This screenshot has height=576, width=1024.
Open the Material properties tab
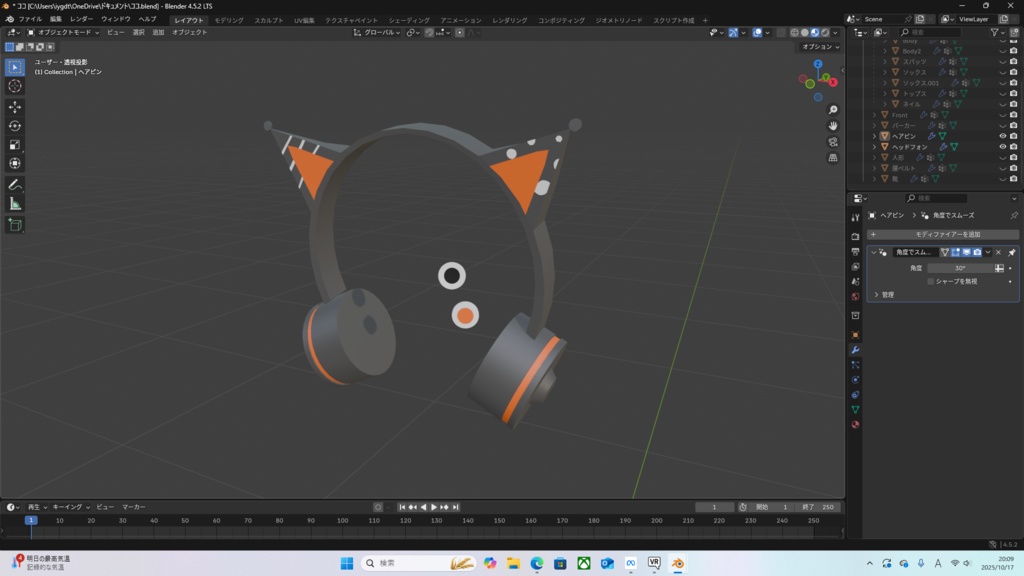(856, 424)
